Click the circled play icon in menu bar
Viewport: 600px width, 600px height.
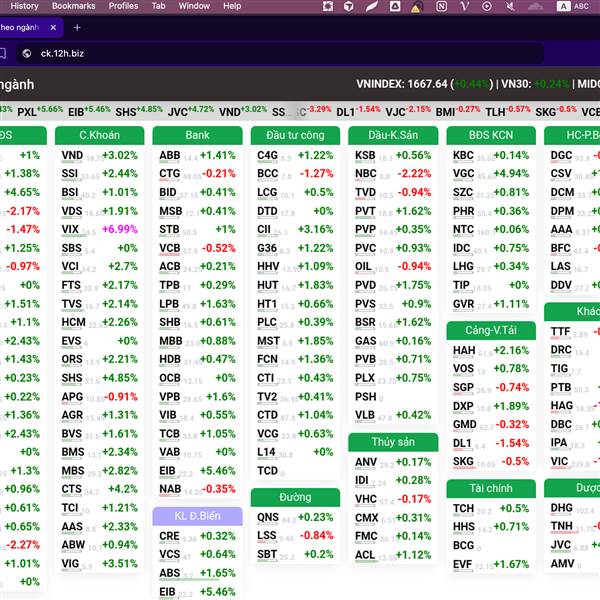click(x=487, y=6)
